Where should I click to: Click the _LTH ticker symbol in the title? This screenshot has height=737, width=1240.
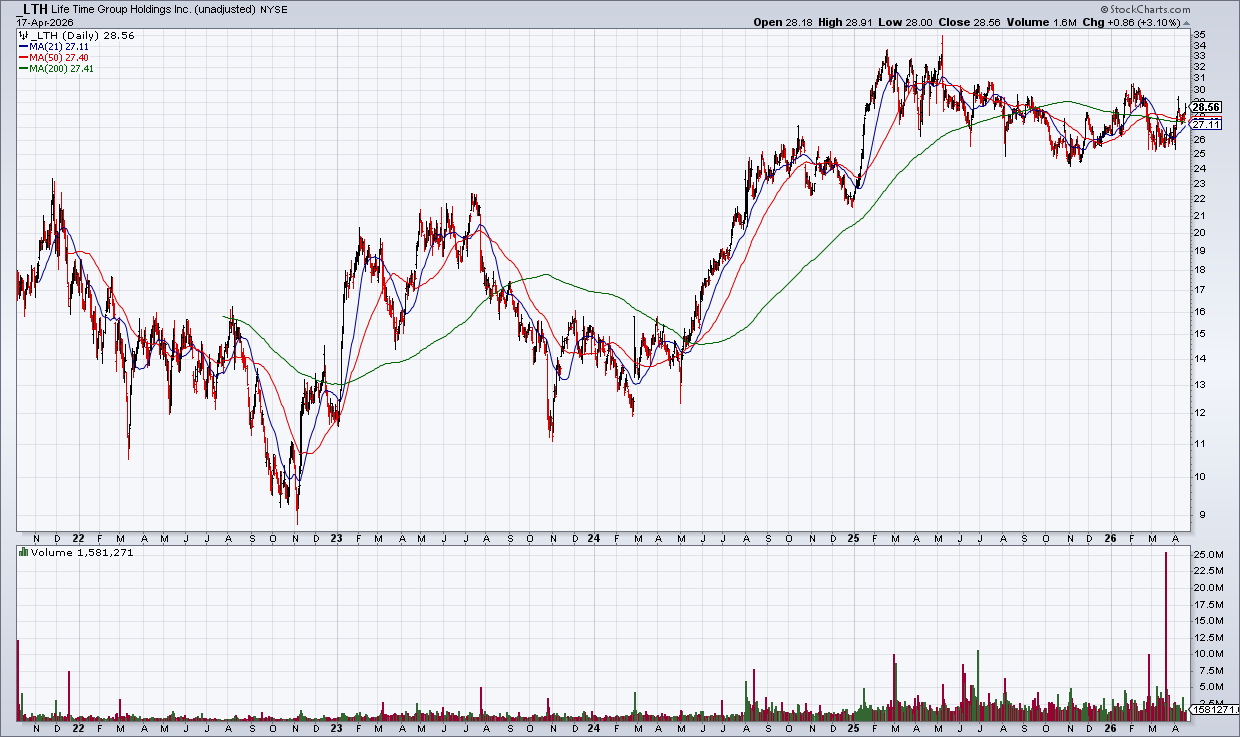click(31, 8)
